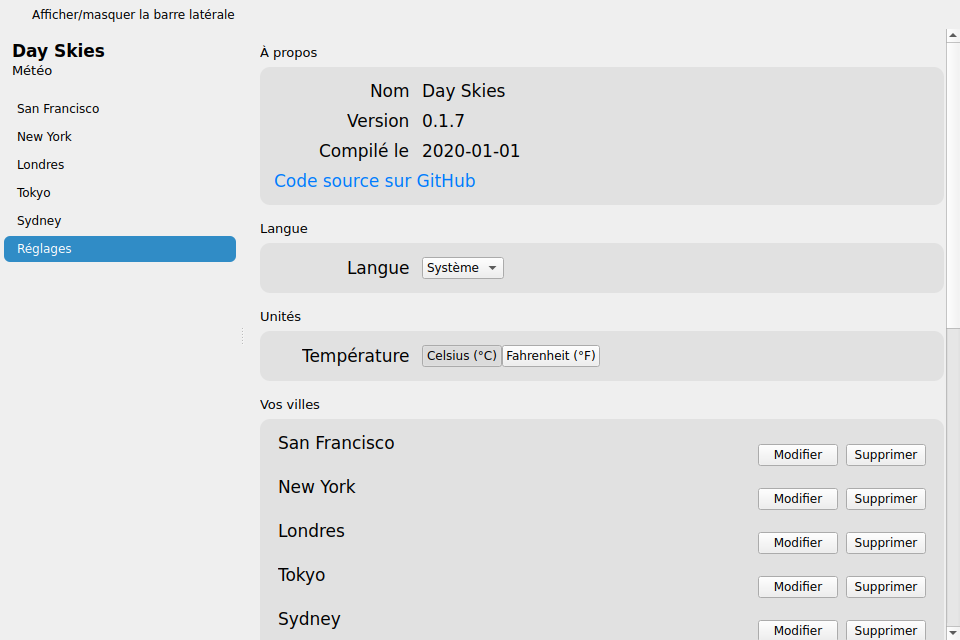Click the scrollbar up arrow

pyautogui.click(x=953, y=36)
